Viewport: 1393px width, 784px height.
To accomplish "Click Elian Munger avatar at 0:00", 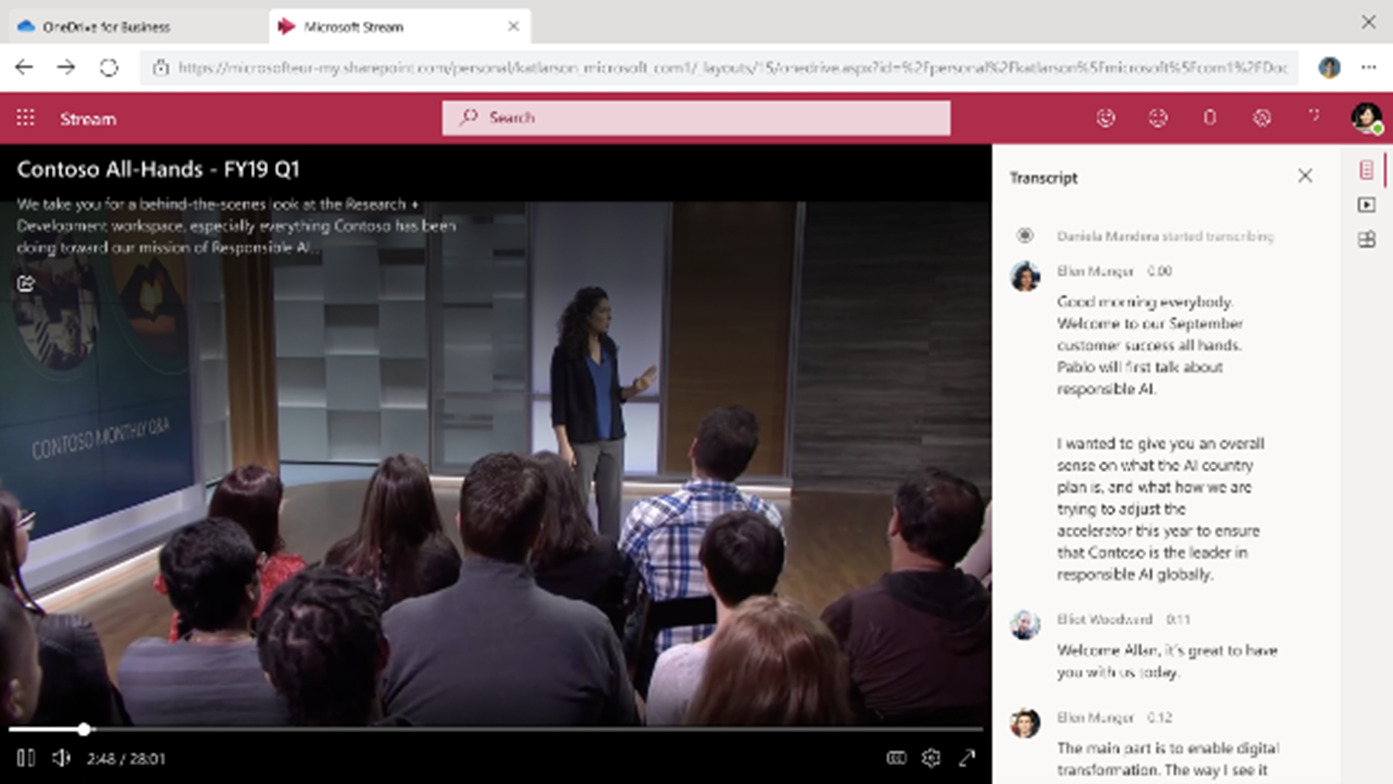I will click(1025, 276).
